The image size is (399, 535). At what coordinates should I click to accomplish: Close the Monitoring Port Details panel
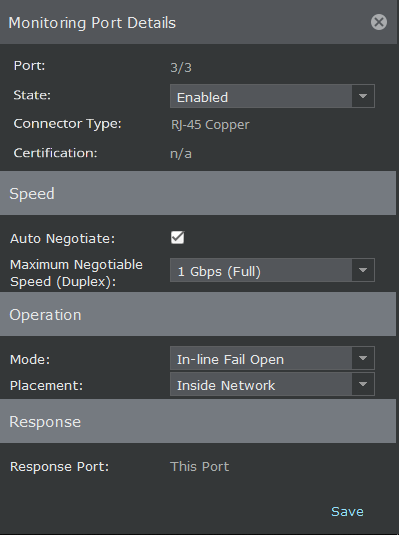coord(379,22)
